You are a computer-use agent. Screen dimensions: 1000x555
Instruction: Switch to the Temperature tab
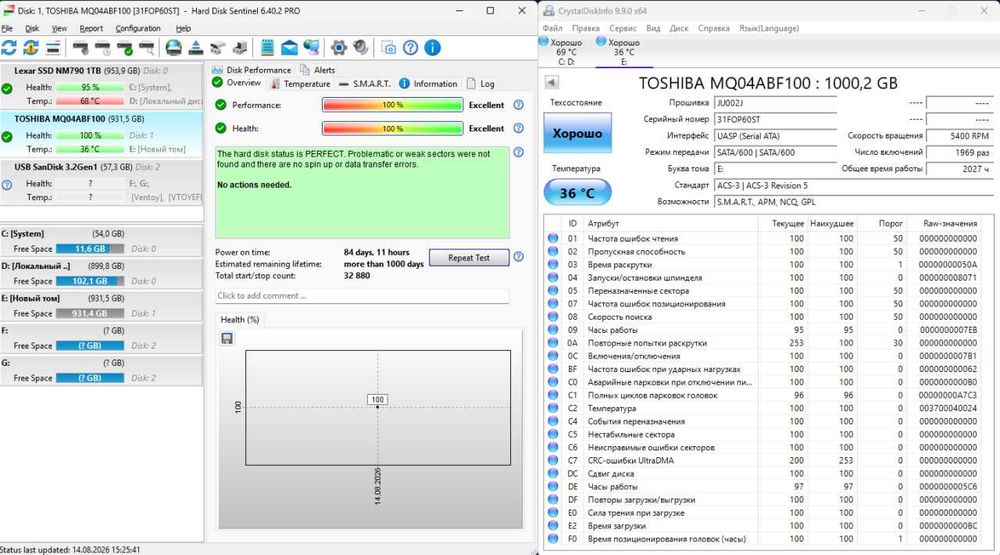300,84
